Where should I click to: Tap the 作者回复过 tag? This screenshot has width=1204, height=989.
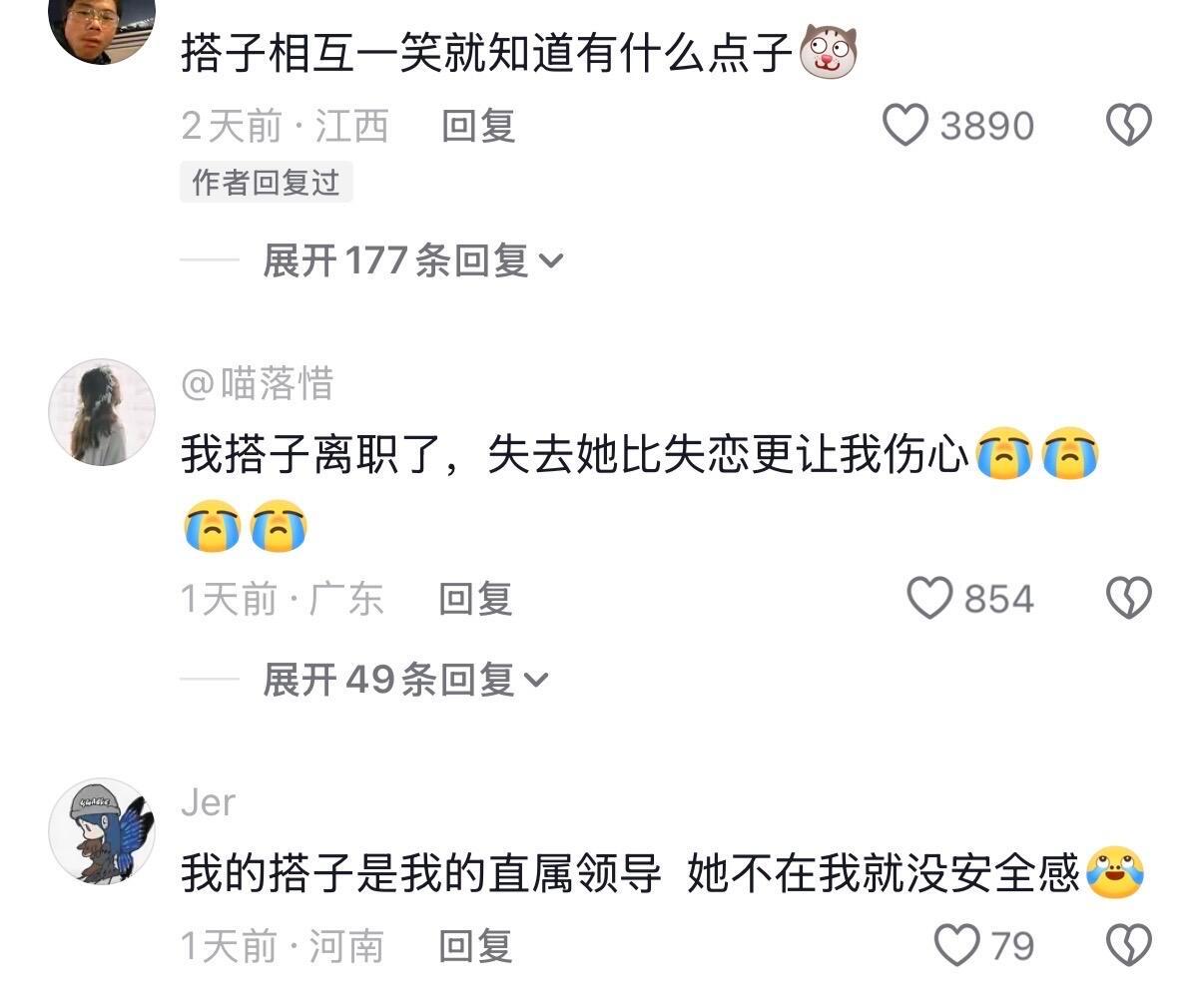[x=266, y=183]
